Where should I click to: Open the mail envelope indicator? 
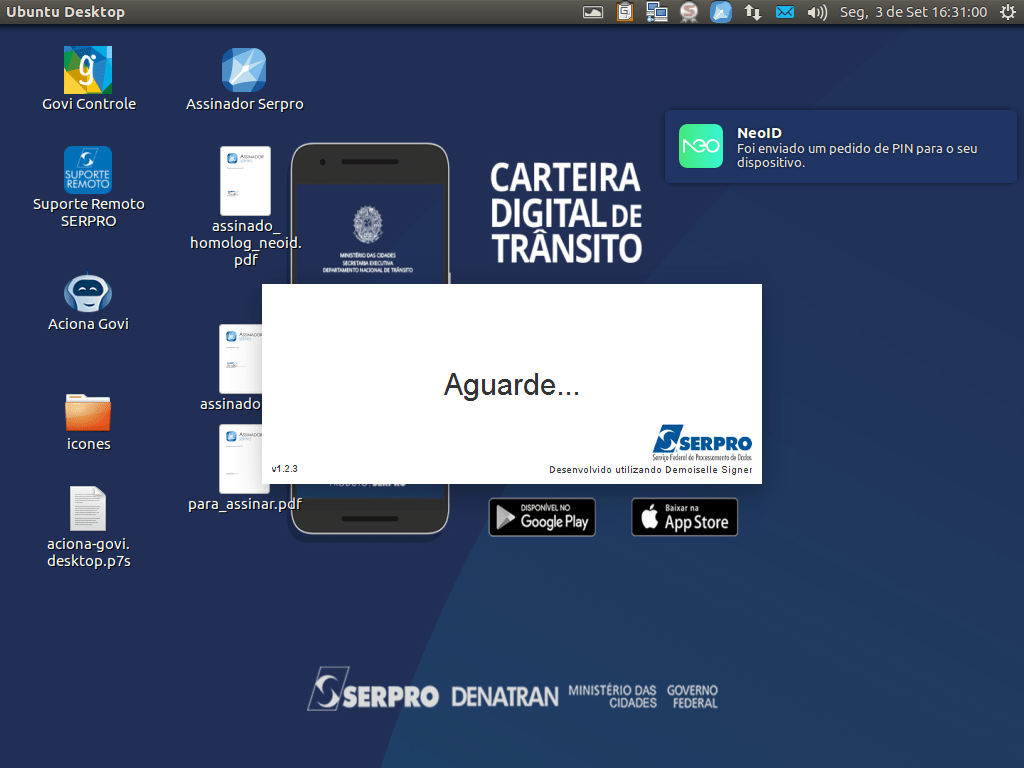click(785, 12)
